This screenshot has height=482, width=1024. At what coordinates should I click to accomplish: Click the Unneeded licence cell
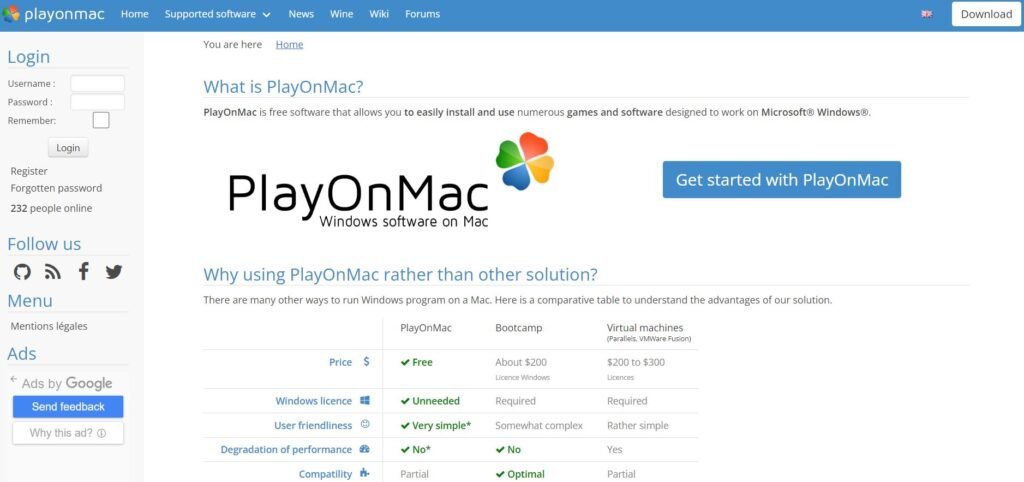(x=430, y=401)
